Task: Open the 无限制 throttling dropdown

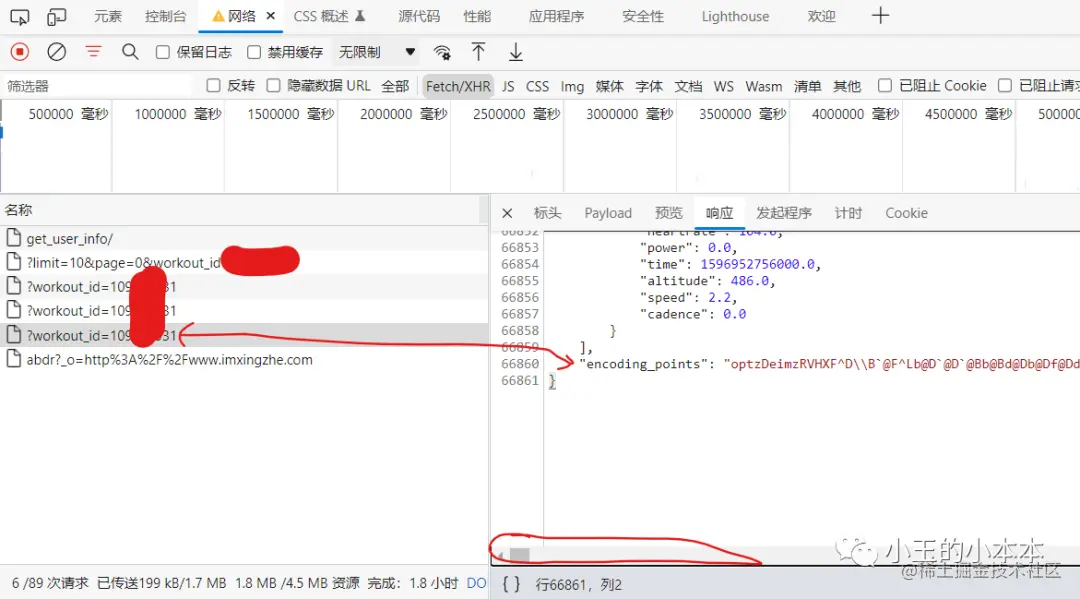Action: coord(377,52)
